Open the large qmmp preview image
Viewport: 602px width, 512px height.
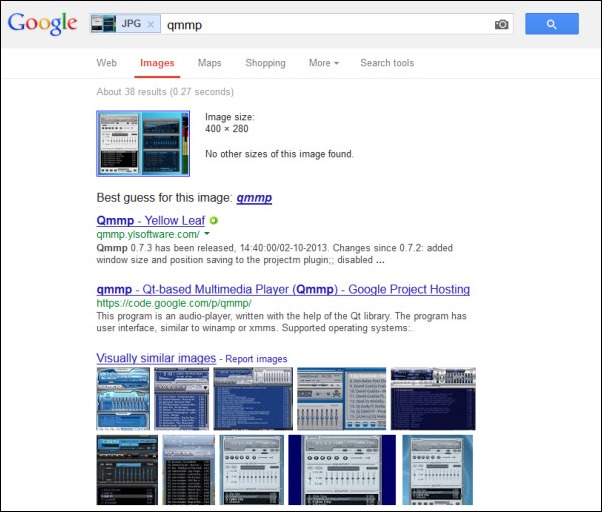point(143,144)
